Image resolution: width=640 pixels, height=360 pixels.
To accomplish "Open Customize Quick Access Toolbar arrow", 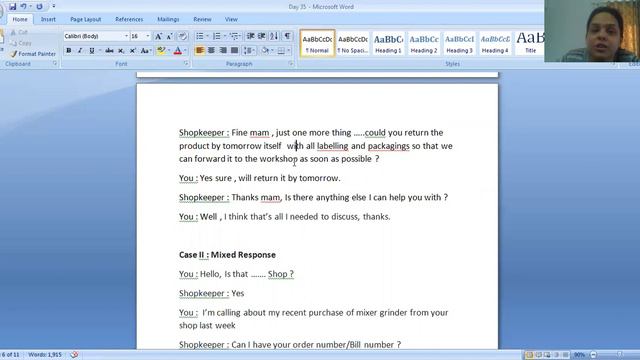I will coord(53,7).
